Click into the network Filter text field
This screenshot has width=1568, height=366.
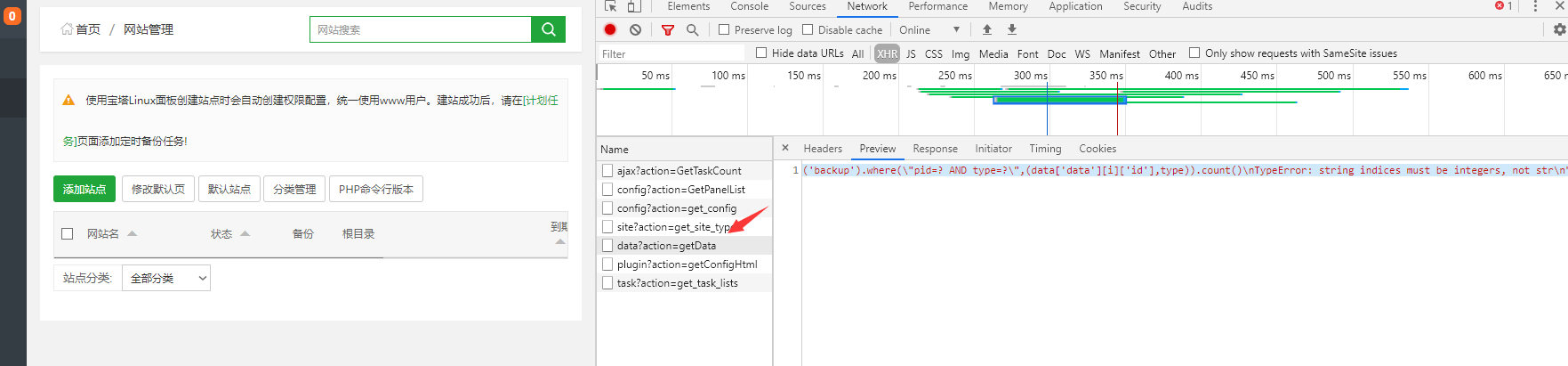pos(671,53)
